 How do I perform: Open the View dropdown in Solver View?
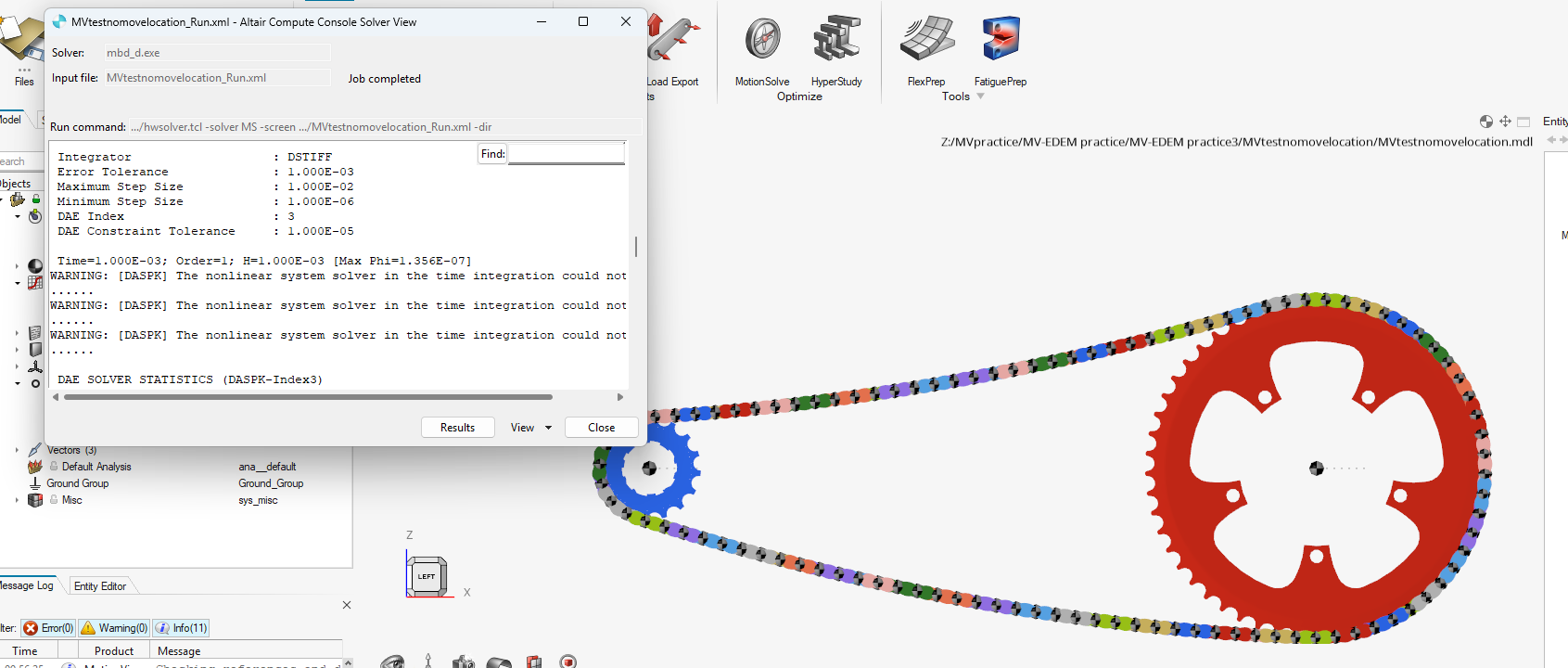coord(531,428)
